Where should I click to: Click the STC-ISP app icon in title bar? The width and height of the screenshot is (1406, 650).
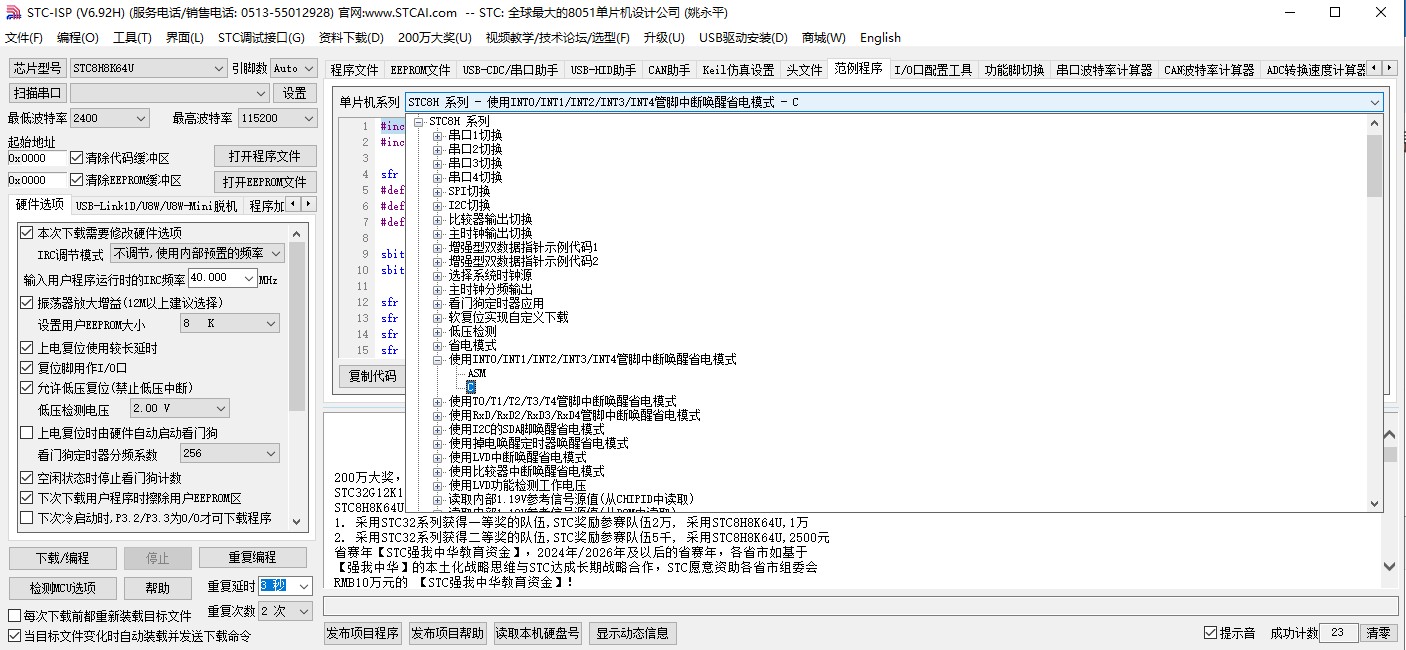pyautogui.click(x=11, y=12)
